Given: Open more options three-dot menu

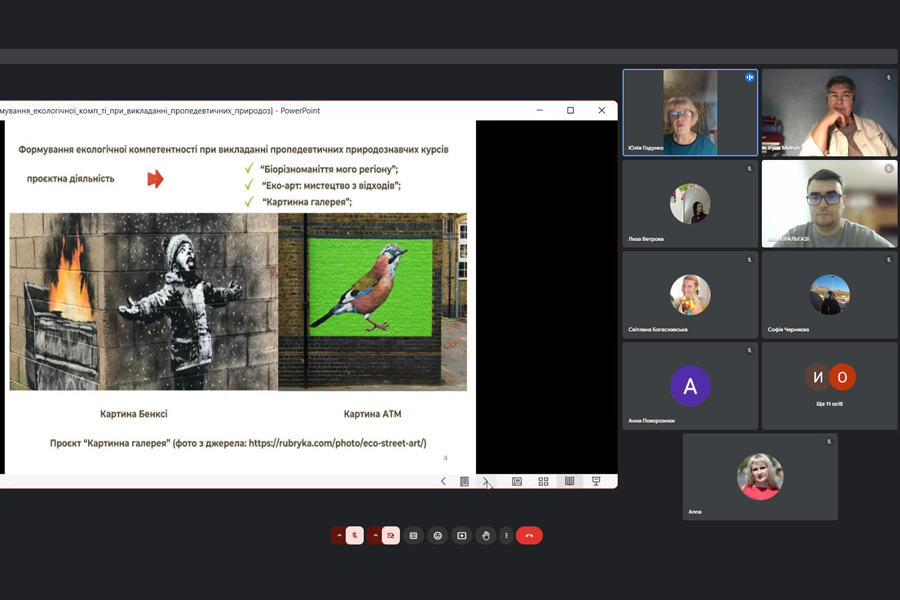Looking at the screenshot, I should [x=507, y=536].
